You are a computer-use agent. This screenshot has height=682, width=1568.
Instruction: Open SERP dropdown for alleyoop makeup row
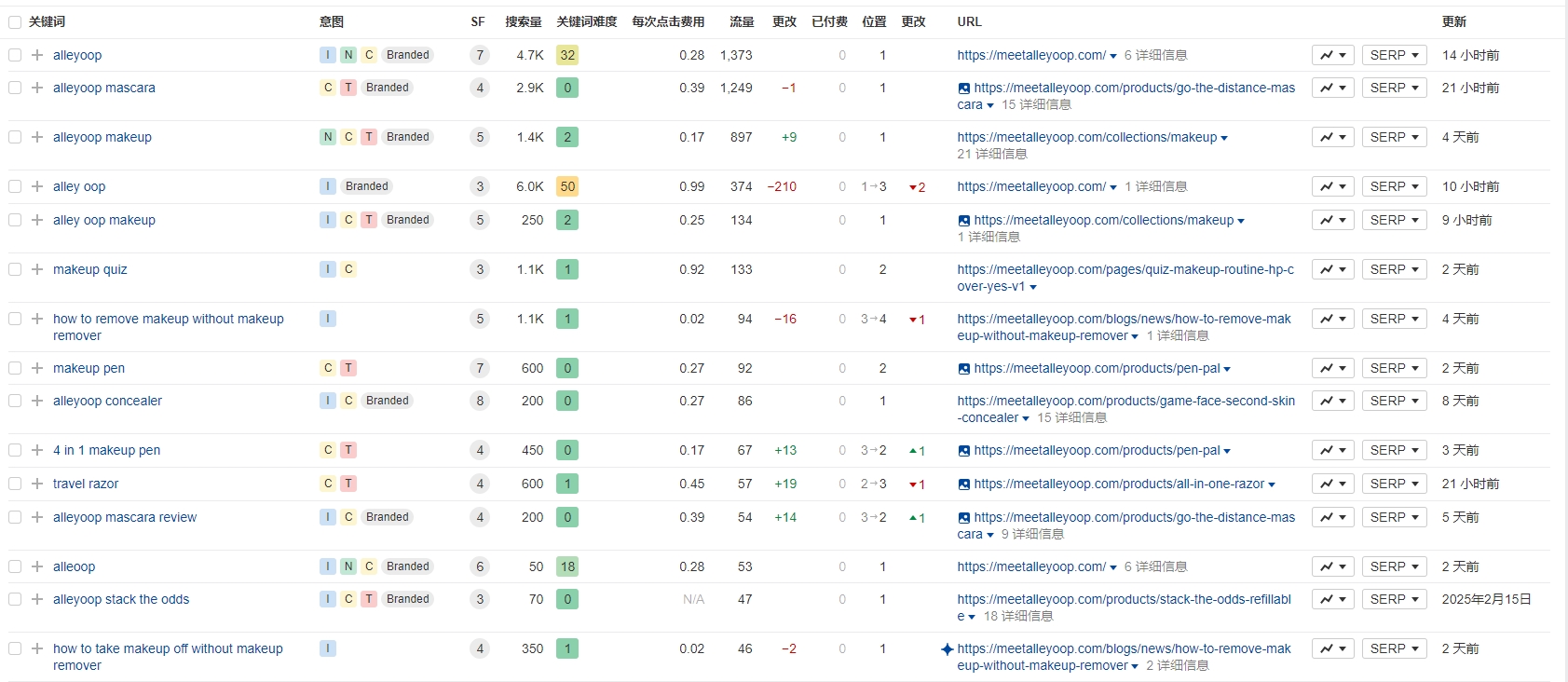1394,137
